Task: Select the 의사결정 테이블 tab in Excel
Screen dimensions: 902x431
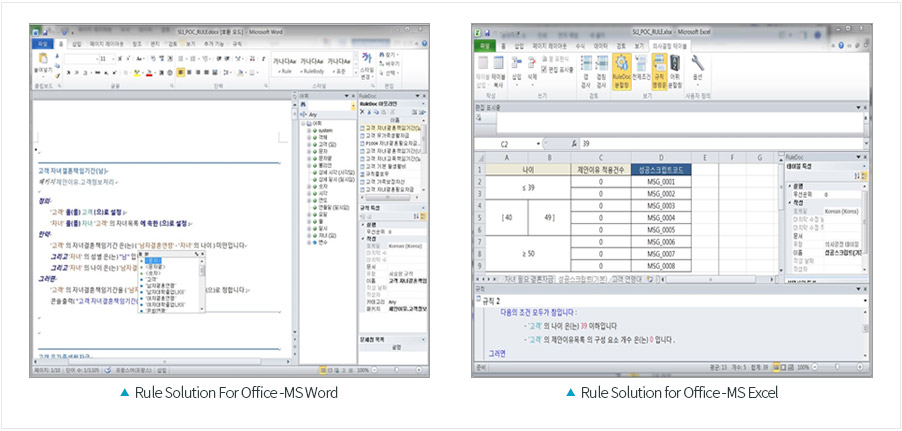Action: (670, 45)
